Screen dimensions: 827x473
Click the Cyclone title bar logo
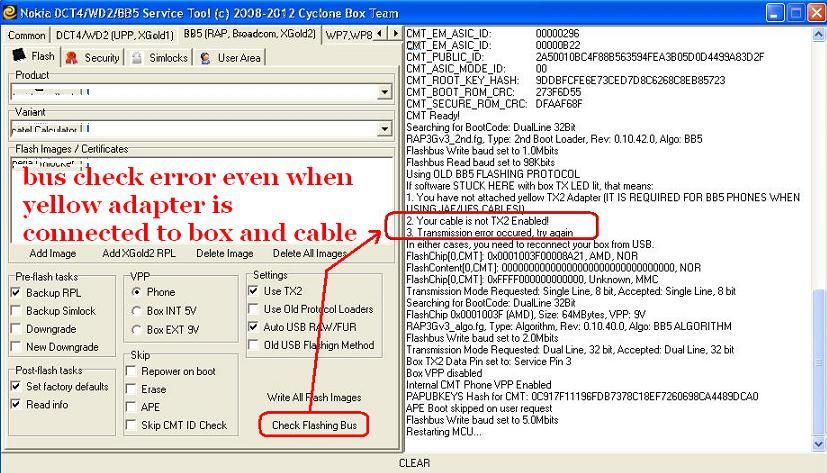point(9,12)
